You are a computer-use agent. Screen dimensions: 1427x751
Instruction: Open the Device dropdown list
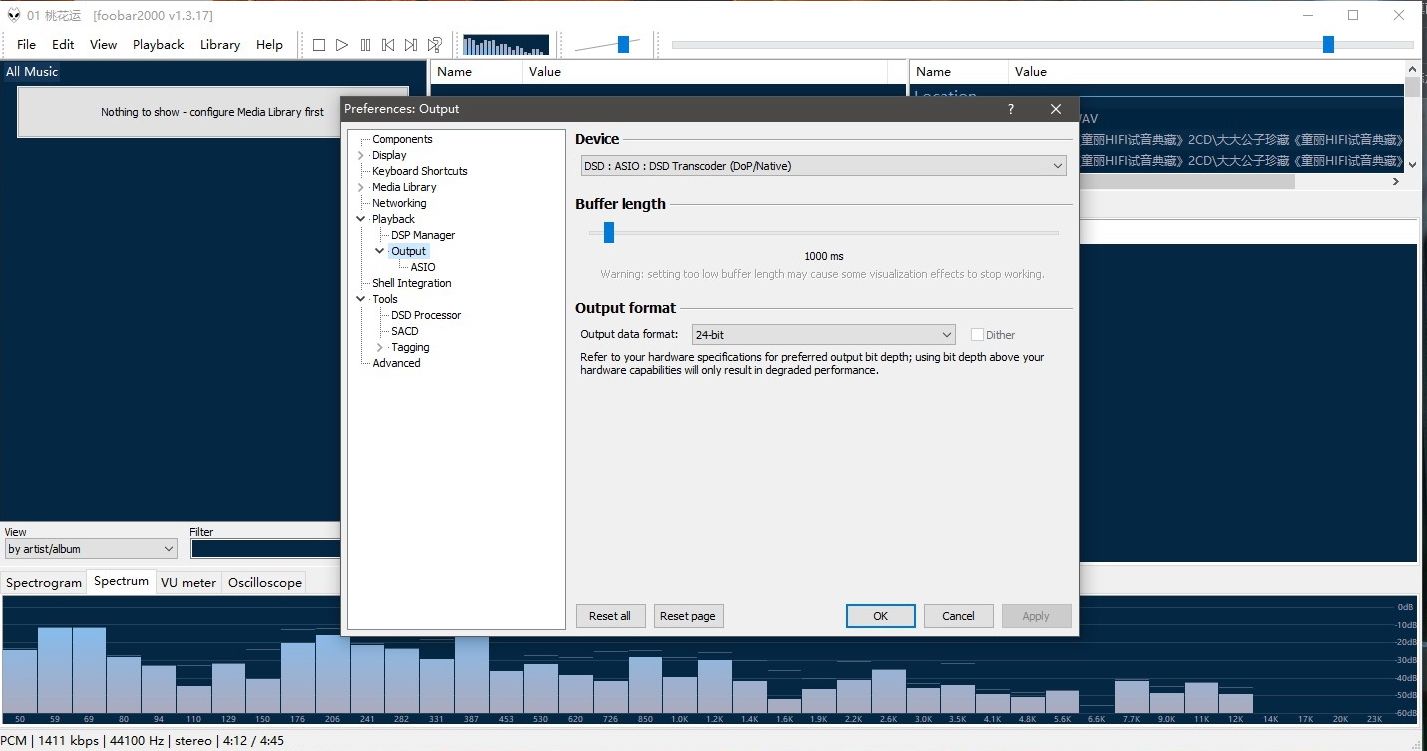coord(824,166)
